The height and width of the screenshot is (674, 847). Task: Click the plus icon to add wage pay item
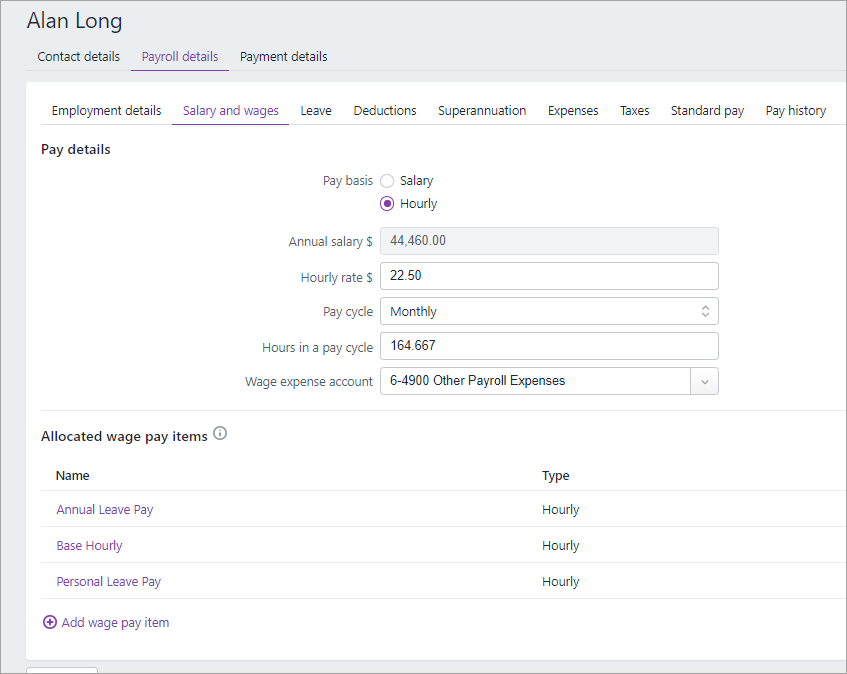coord(50,622)
